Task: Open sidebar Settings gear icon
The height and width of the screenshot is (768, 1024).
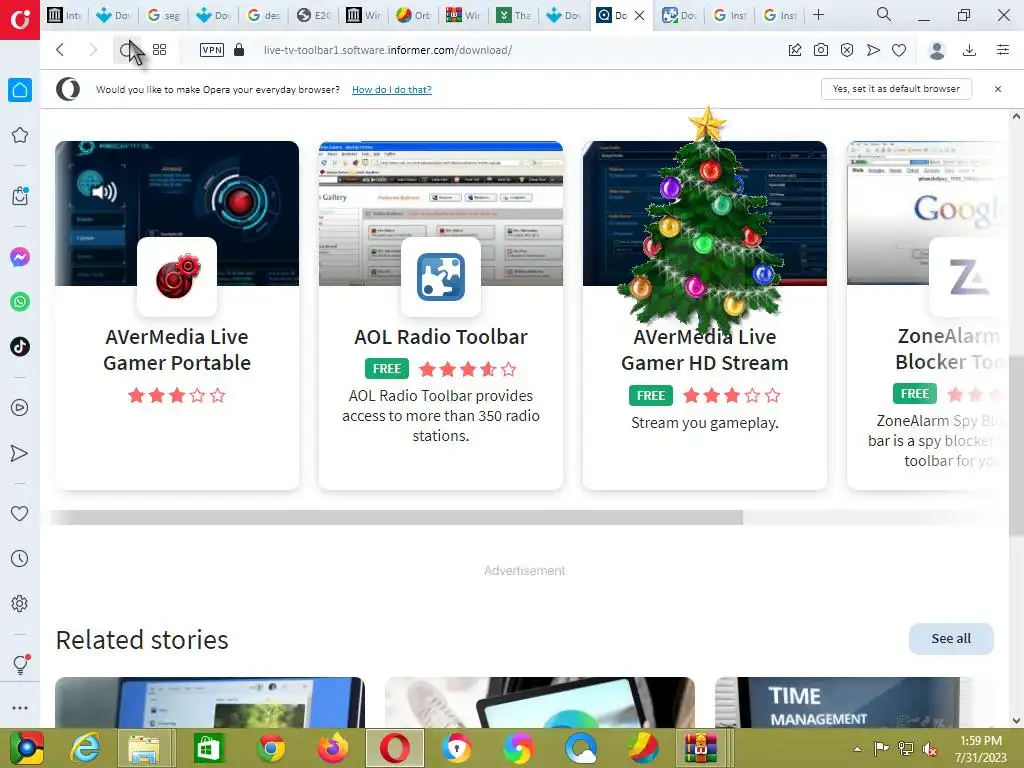Action: [20, 603]
